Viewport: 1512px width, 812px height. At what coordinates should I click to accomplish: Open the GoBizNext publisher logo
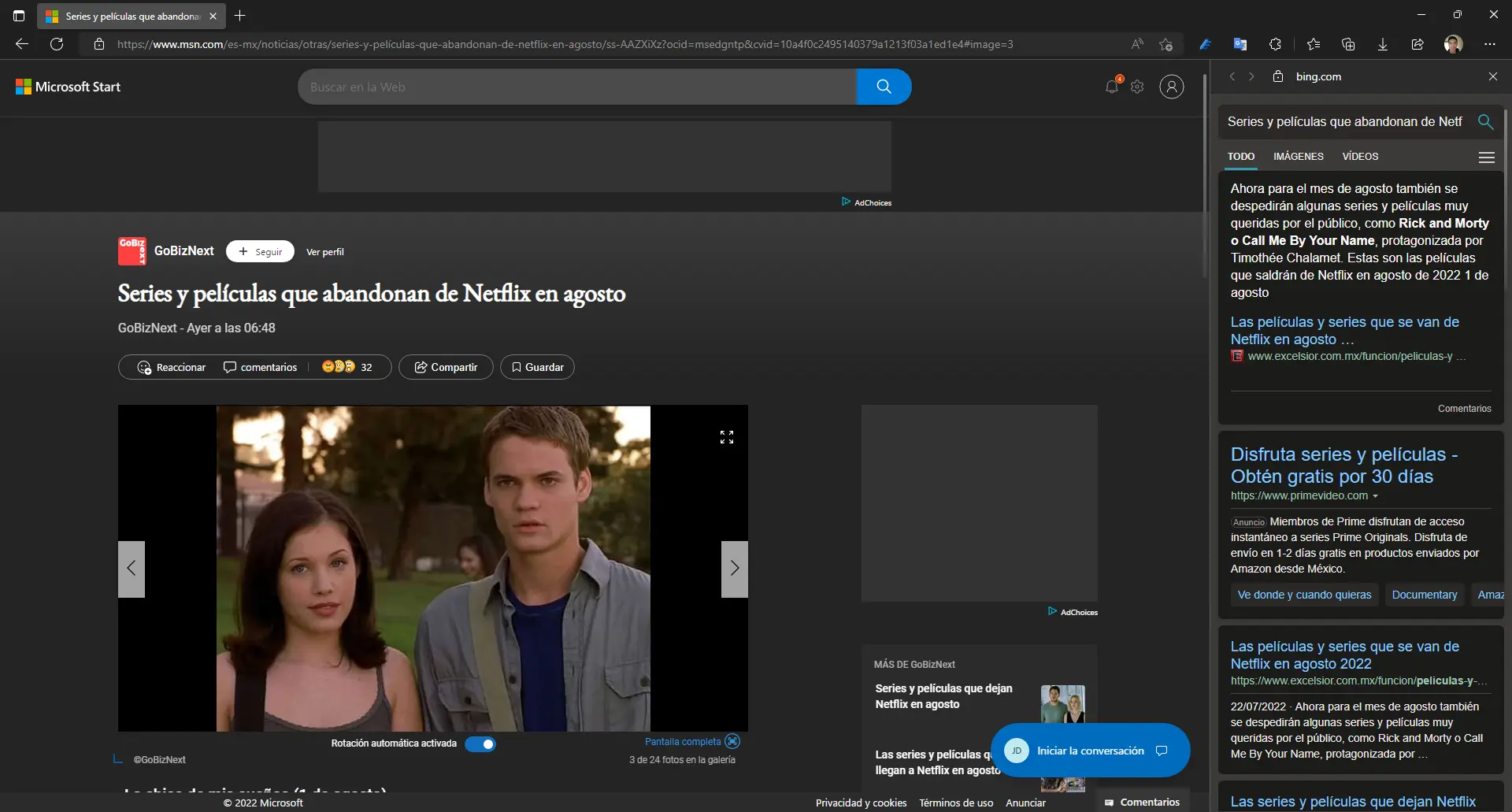pyautogui.click(x=132, y=251)
